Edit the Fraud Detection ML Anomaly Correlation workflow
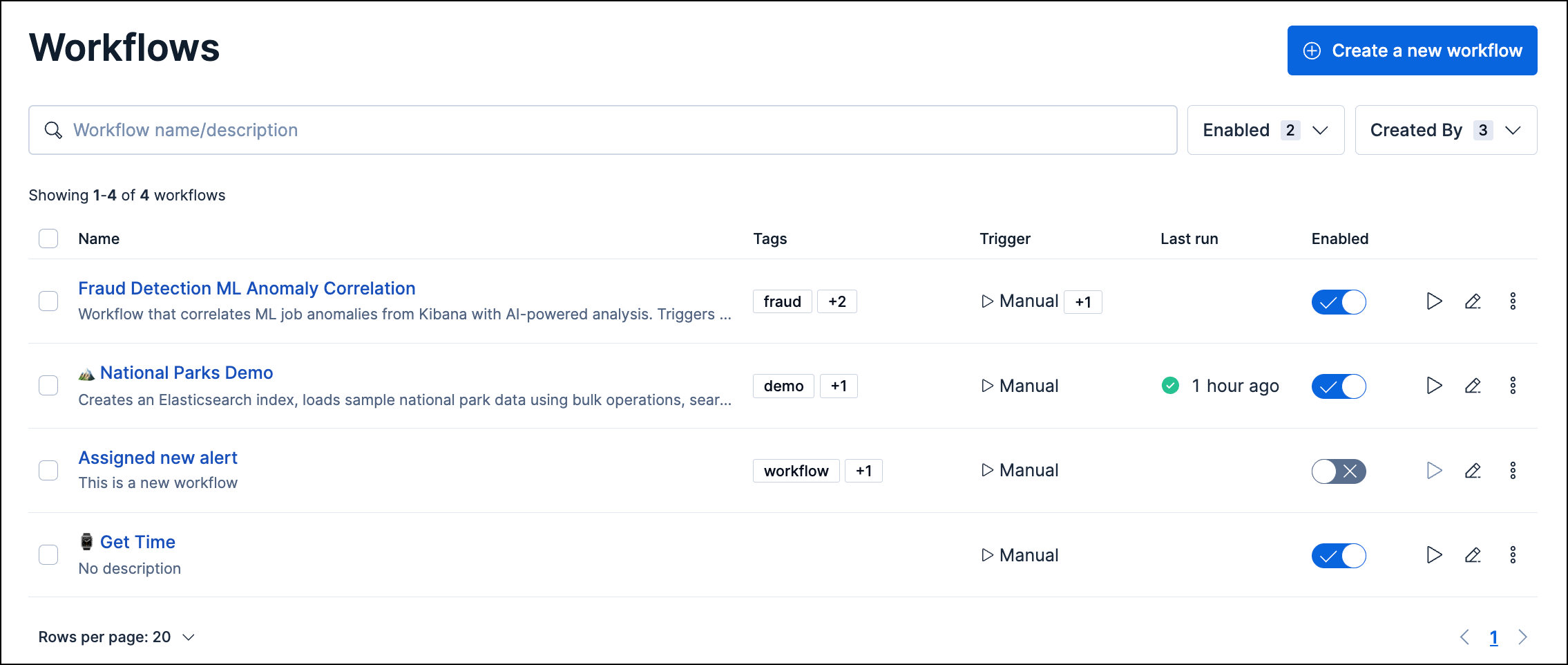This screenshot has width=1568, height=665. [x=1473, y=301]
